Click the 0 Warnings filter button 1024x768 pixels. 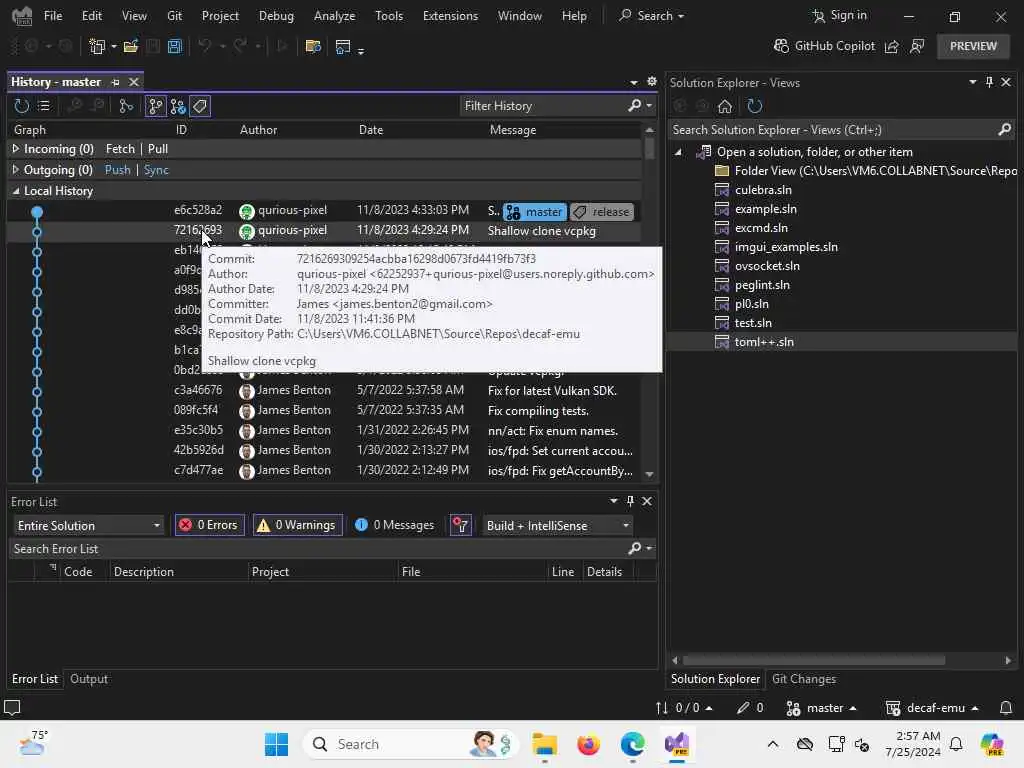298,525
